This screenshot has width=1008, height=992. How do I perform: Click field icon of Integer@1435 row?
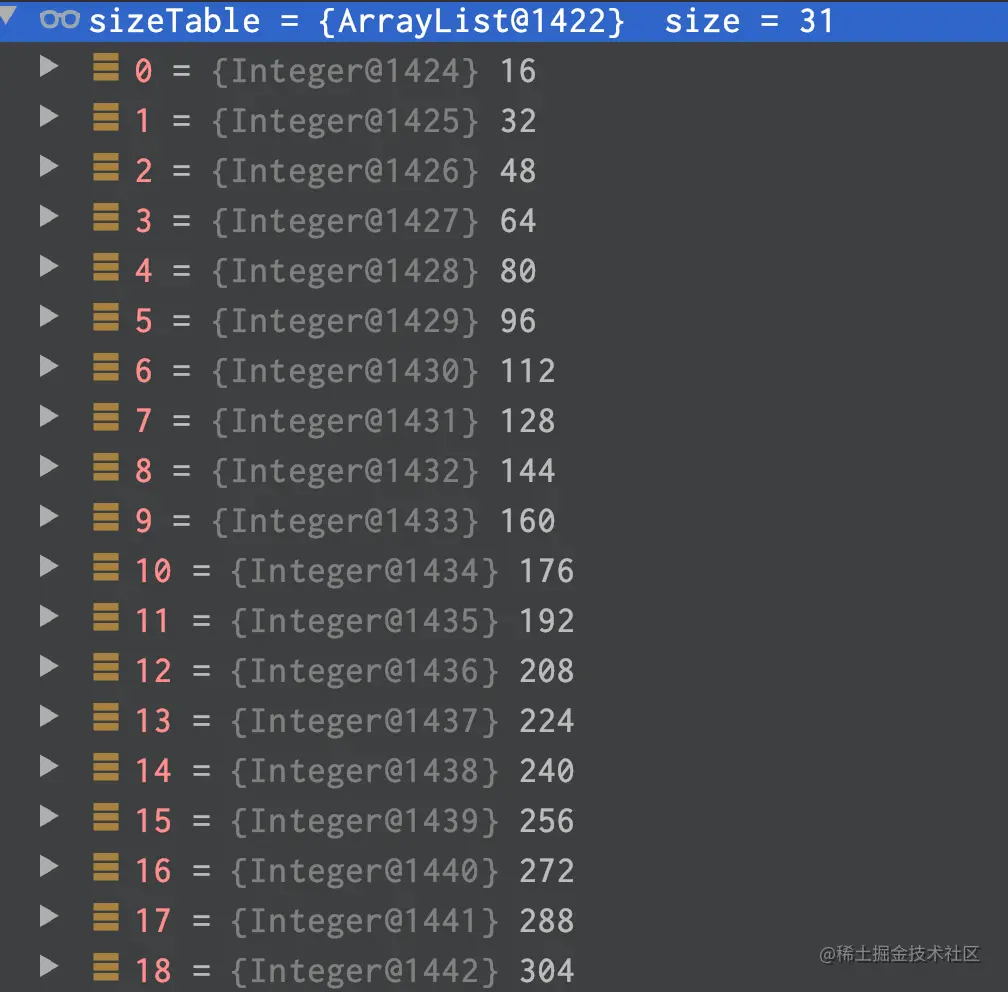tap(106, 617)
